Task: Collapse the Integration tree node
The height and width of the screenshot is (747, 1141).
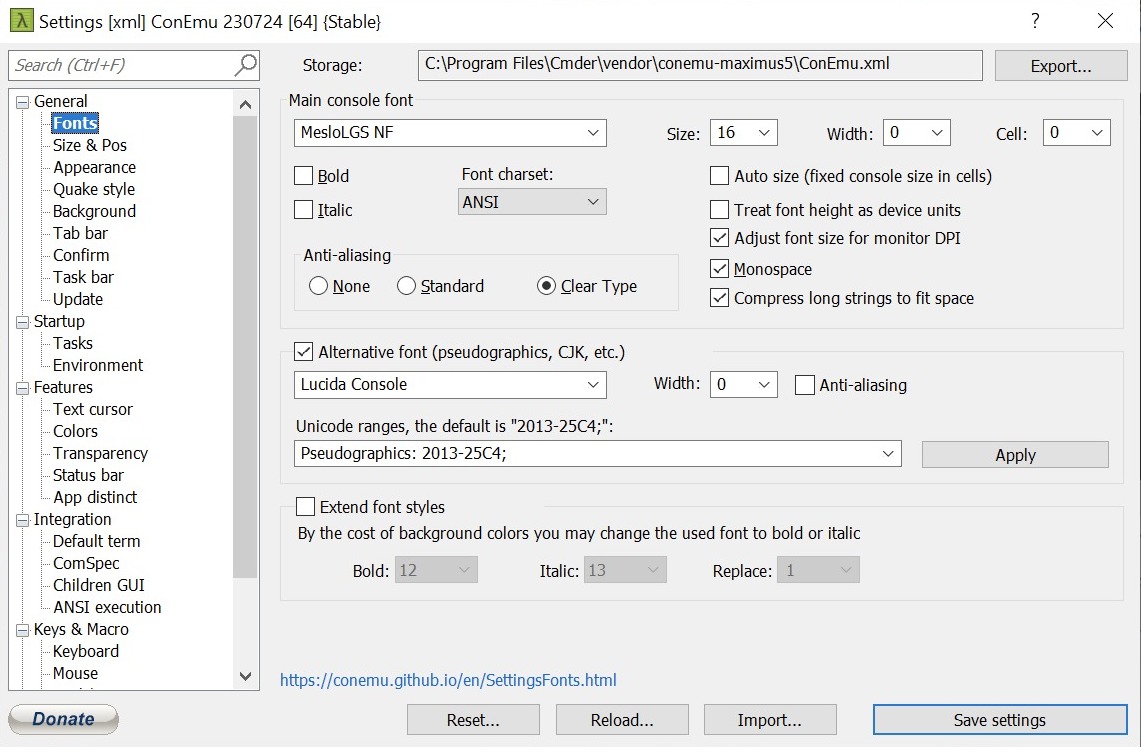Action: 23,519
